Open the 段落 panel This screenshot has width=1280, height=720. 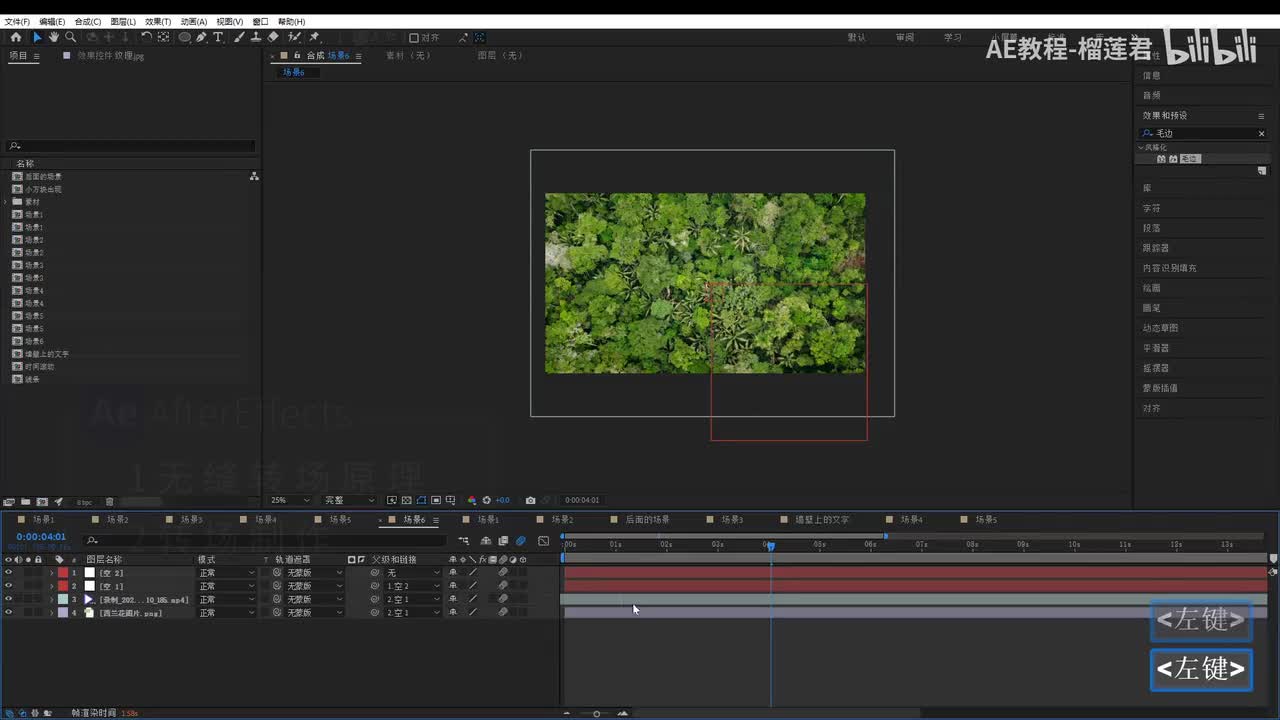tap(1152, 228)
